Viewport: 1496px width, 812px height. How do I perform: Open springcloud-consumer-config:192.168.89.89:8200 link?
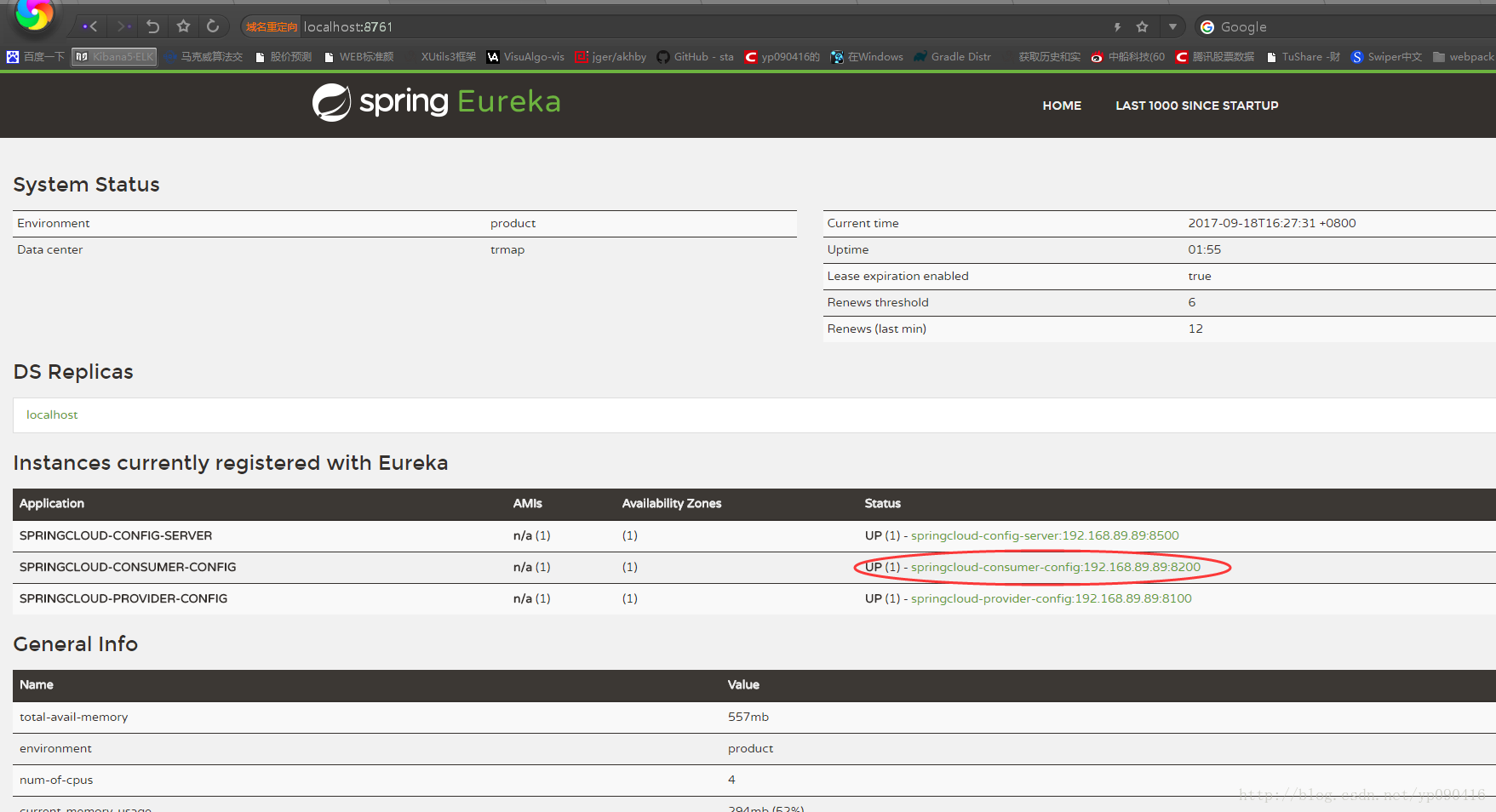[1056, 567]
